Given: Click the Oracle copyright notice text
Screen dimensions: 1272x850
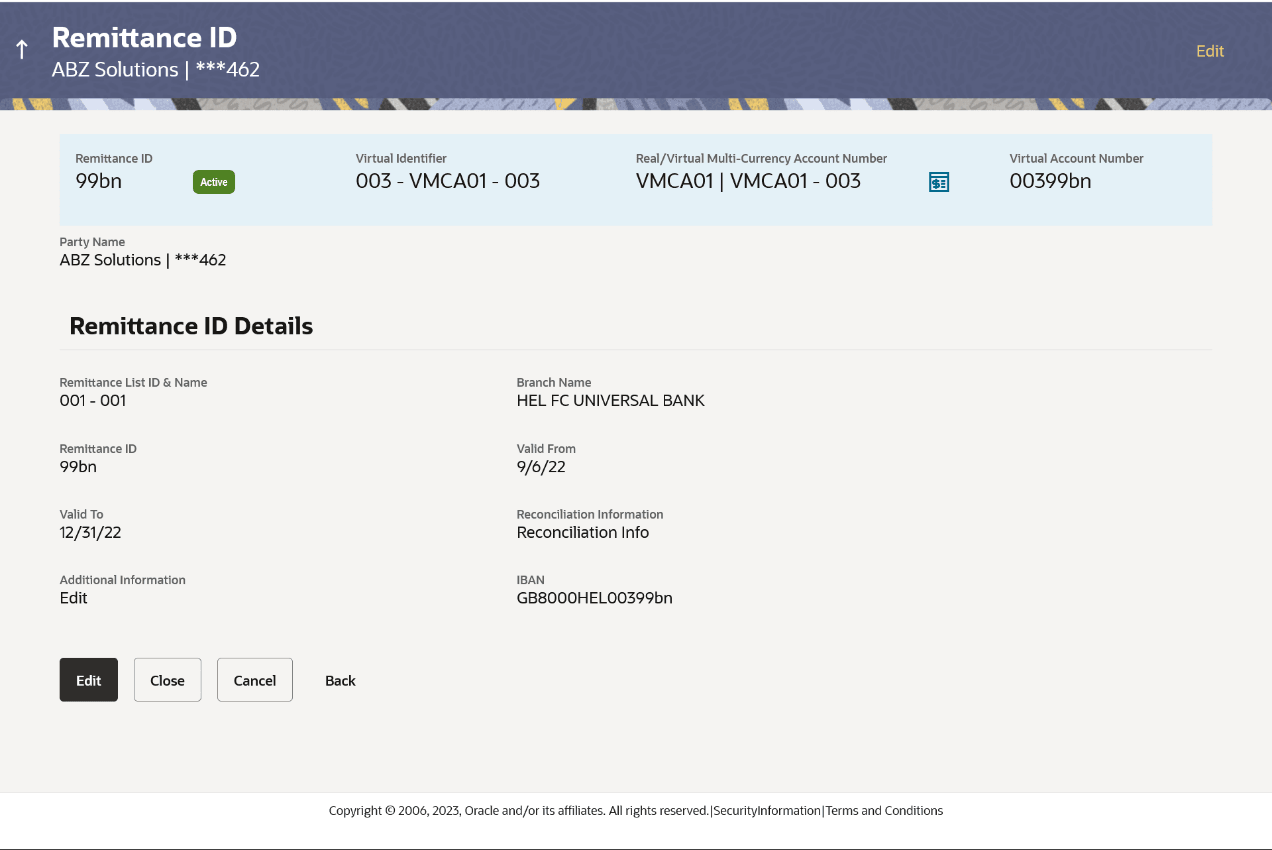Looking at the screenshot, I should point(519,811).
